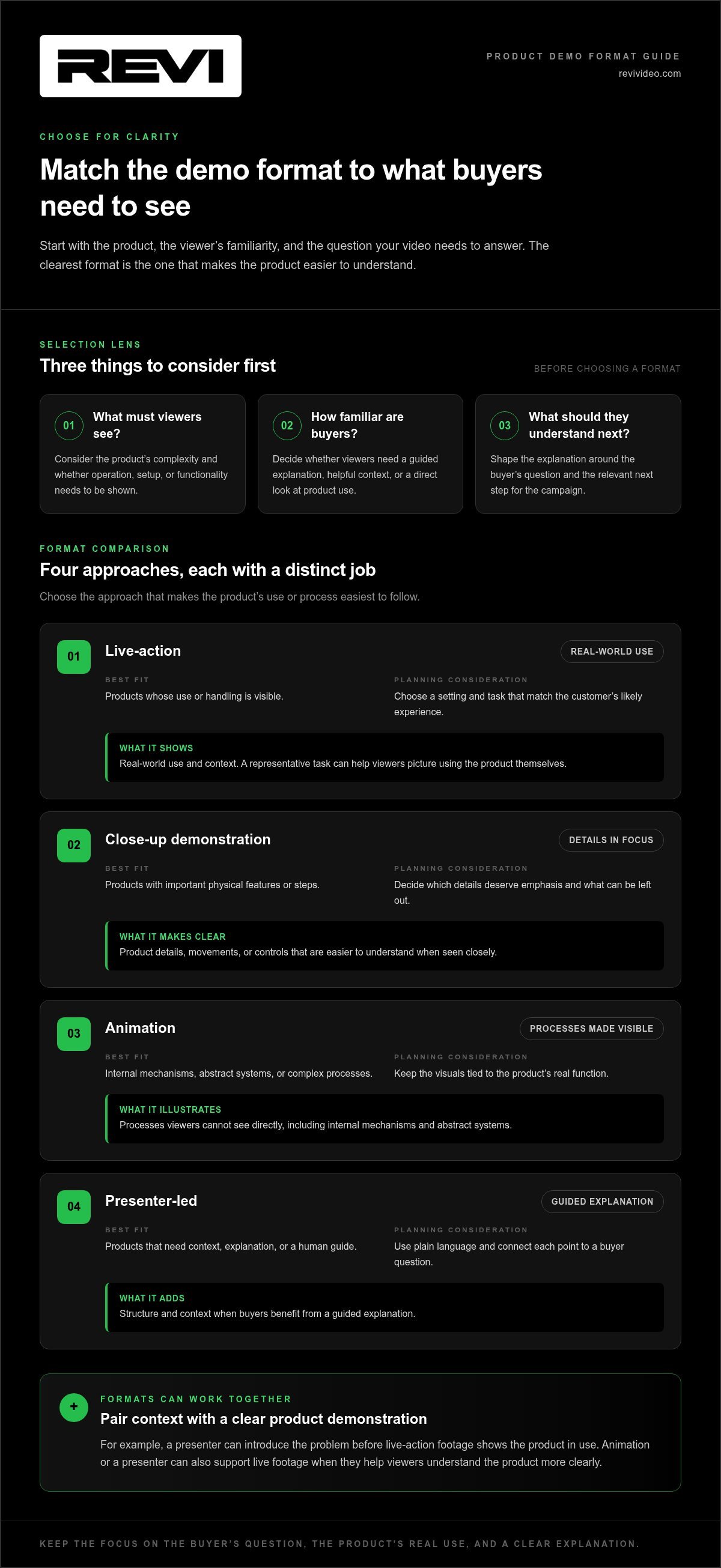Click the circled 02 number icon
The width and height of the screenshot is (721, 1568).
coord(287,425)
